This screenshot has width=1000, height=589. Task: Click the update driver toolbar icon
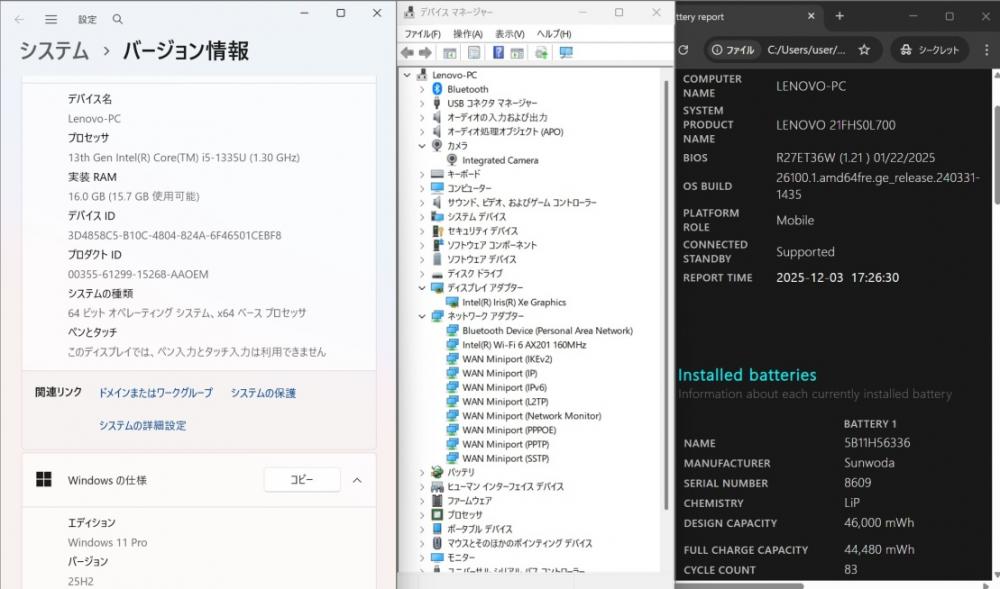(x=541, y=53)
